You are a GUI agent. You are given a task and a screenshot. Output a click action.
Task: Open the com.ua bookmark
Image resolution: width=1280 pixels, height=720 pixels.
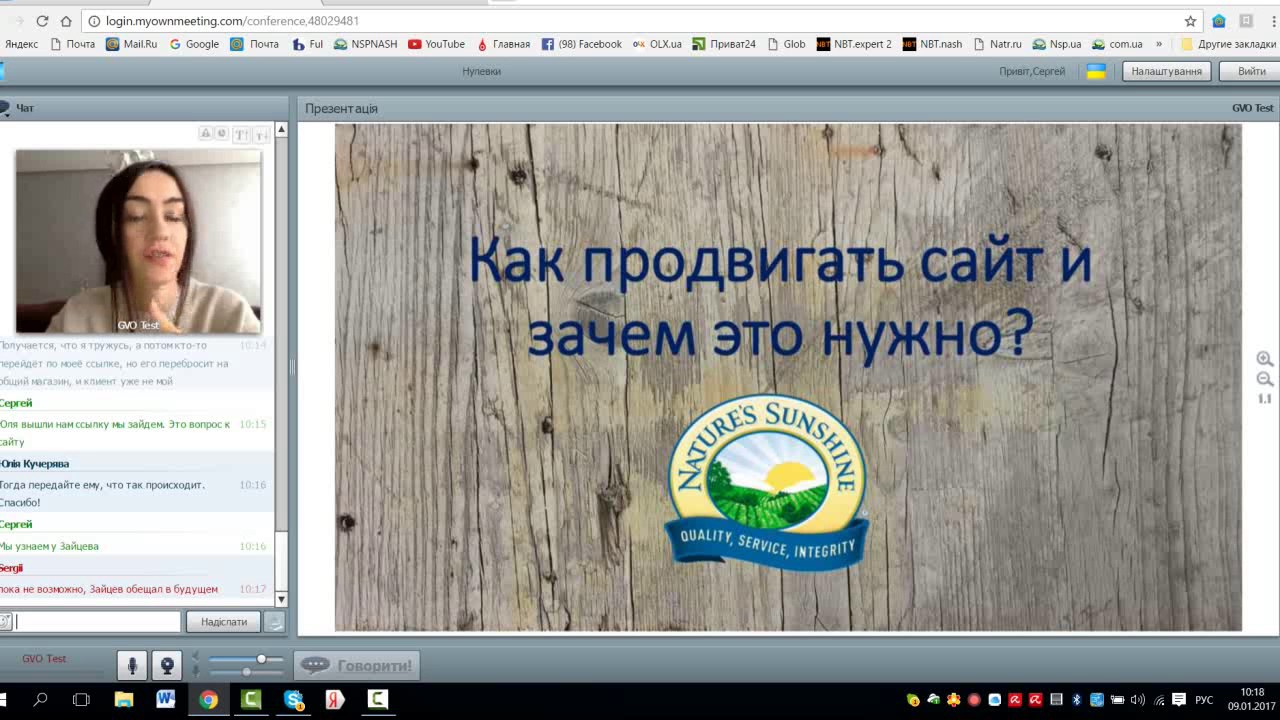[1117, 44]
